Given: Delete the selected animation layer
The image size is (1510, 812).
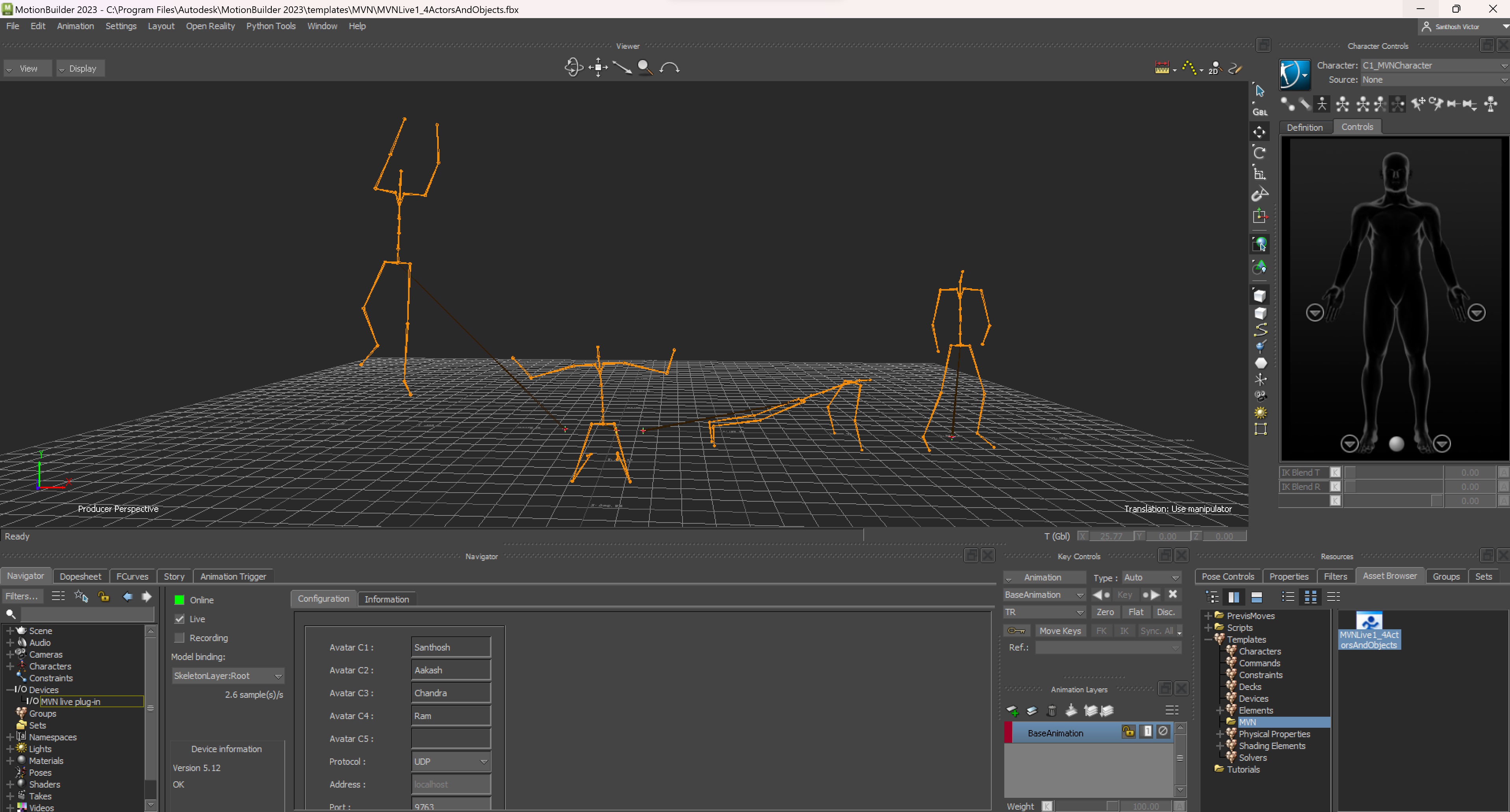Looking at the screenshot, I should click(1051, 710).
